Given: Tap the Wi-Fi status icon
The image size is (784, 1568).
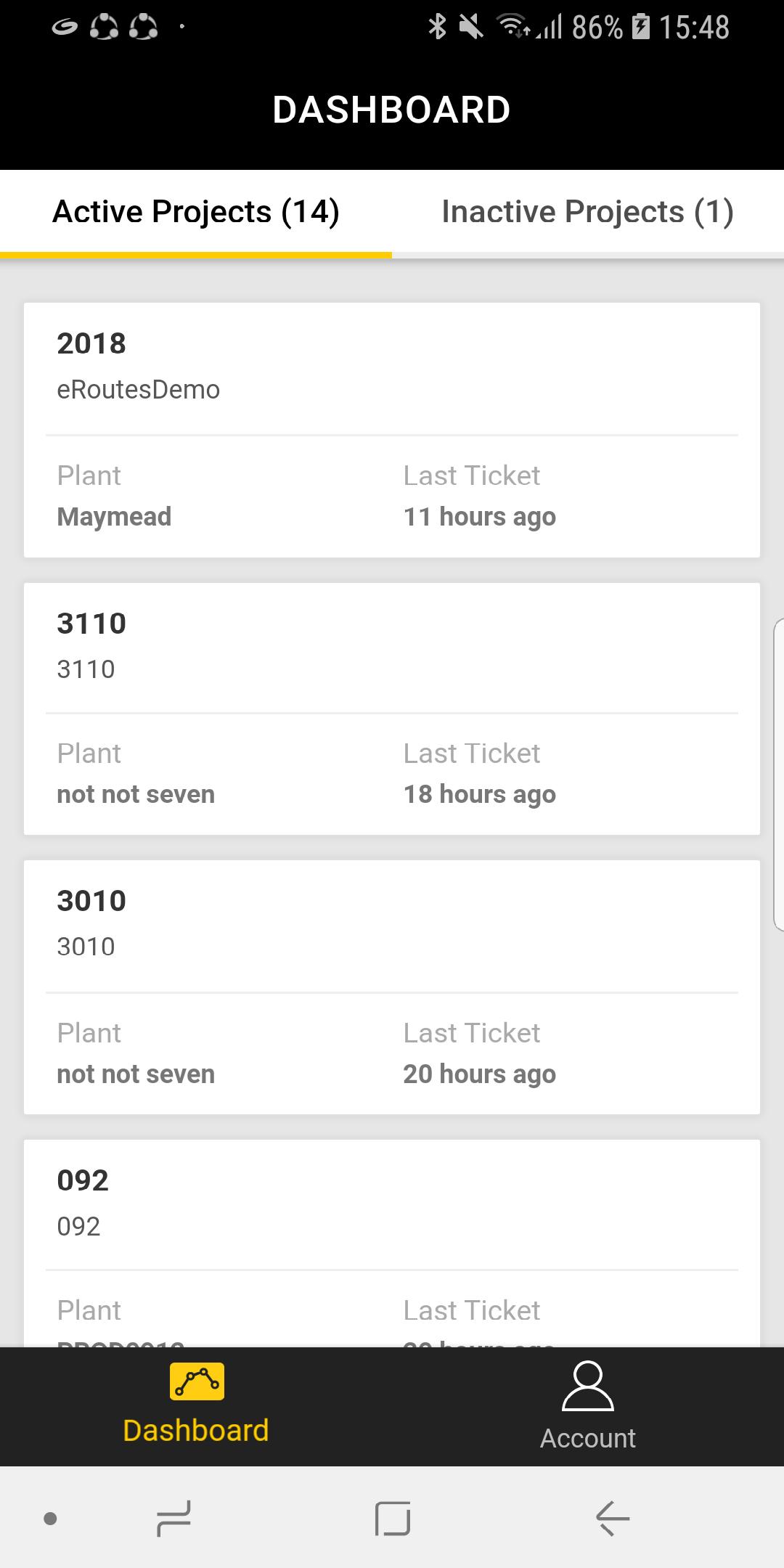Looking at the screenshot, I should pos(513,27).
